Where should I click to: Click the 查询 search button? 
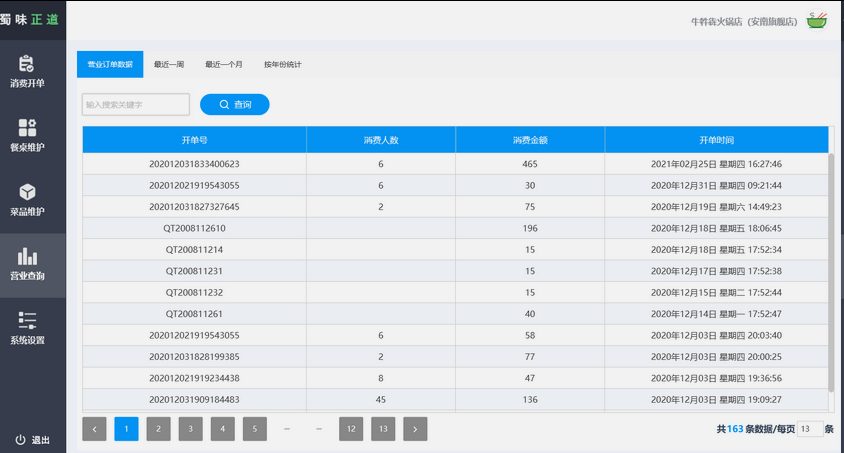point(234,104)
